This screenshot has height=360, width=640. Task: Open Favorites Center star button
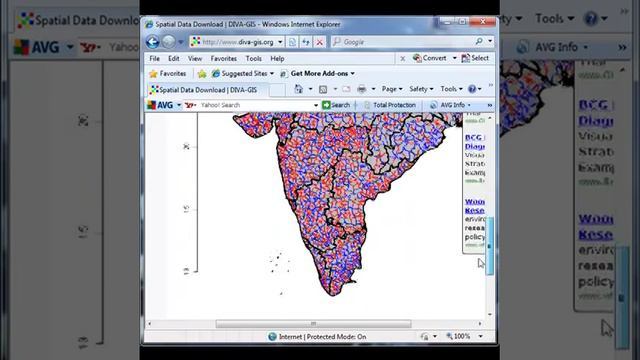point(168,73)
